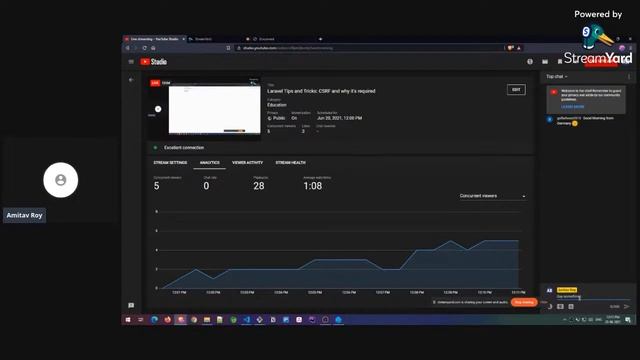Open the YouTube Studio hamburger menu
640x360 pixels.
click(131, 62)
